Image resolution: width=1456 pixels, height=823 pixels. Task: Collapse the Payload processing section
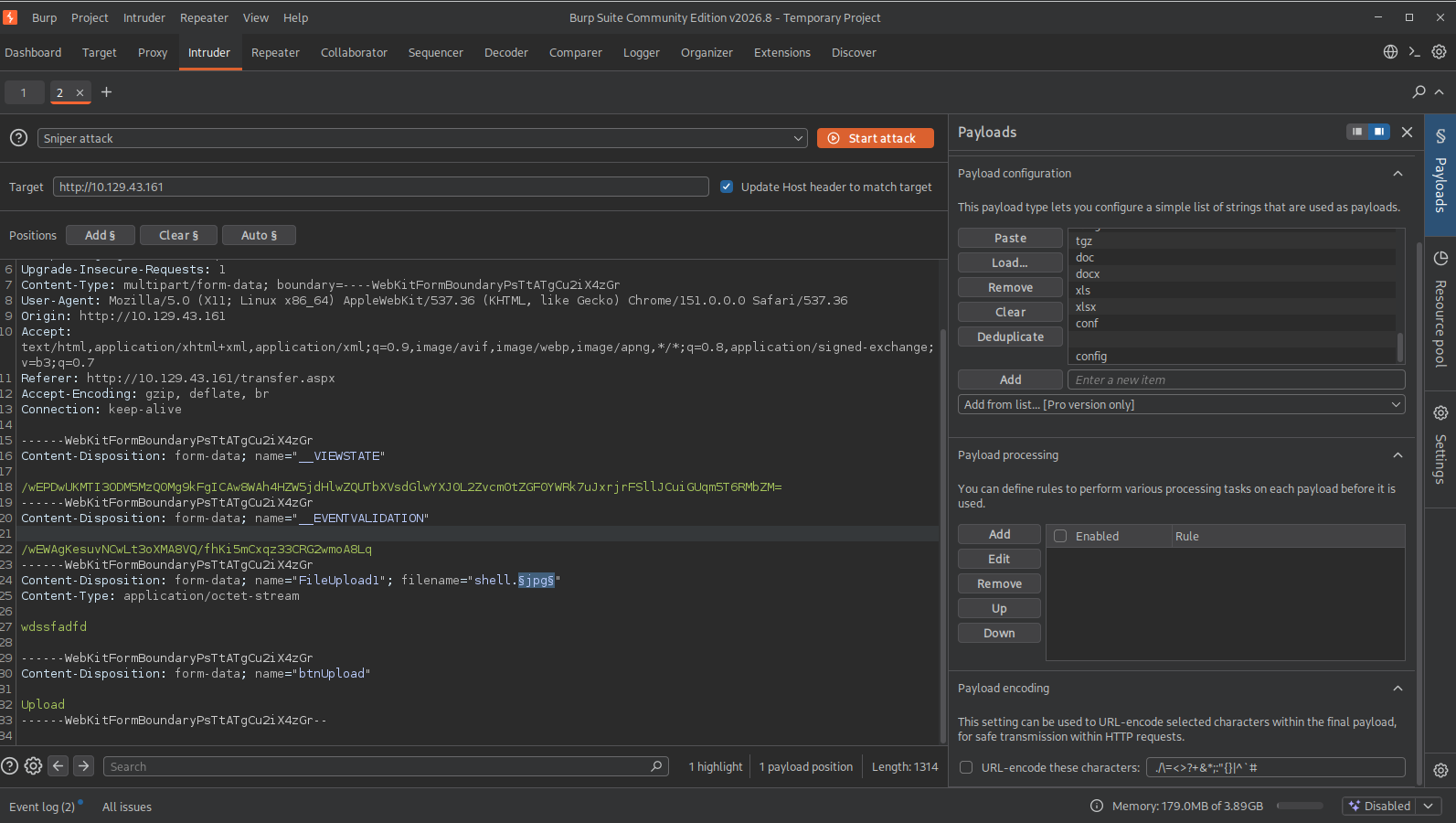[x=1398, y=455]
